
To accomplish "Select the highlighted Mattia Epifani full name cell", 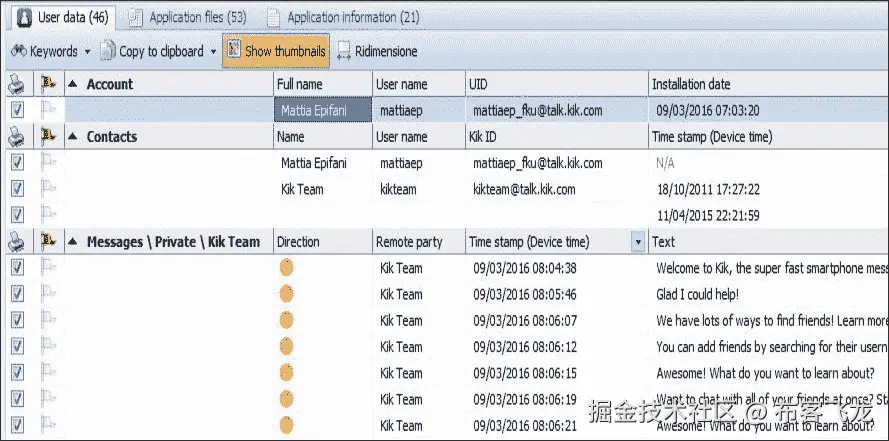I will pos(323,110).
